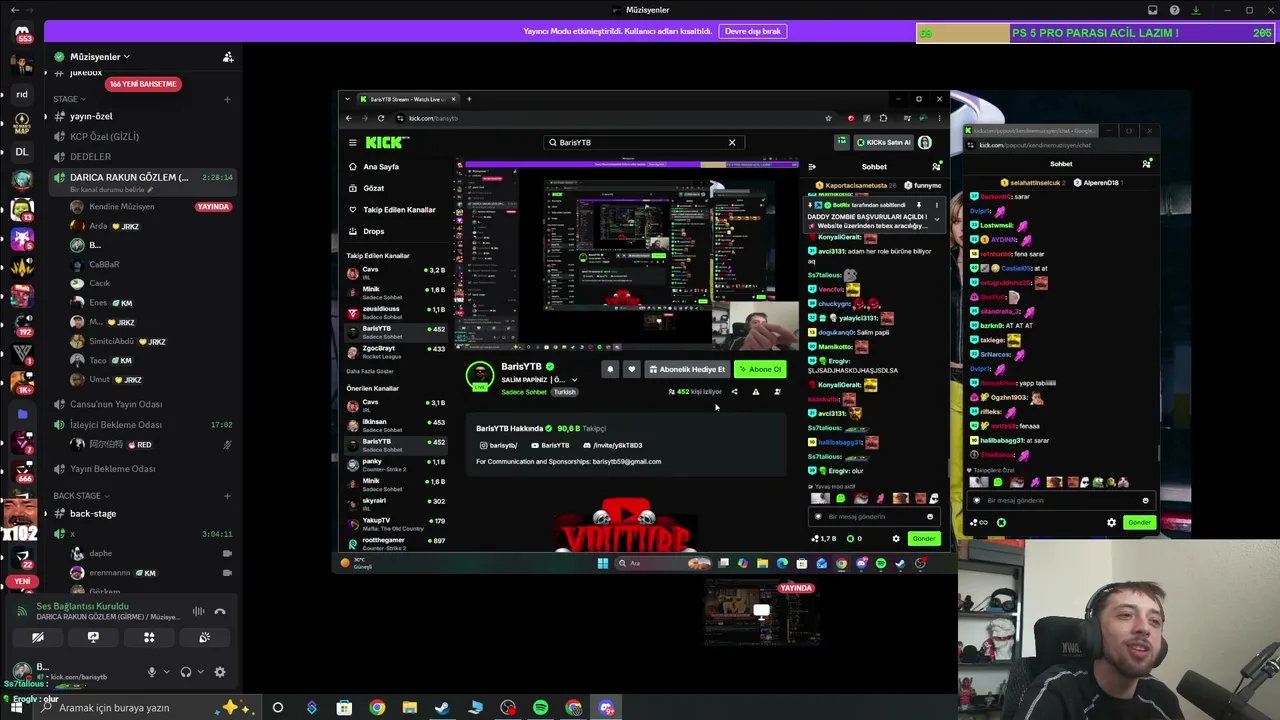Open Discord members invite icon
The width and height of the screenshot is (1280, 720).
pyautogui.click(x=228, y=57)
